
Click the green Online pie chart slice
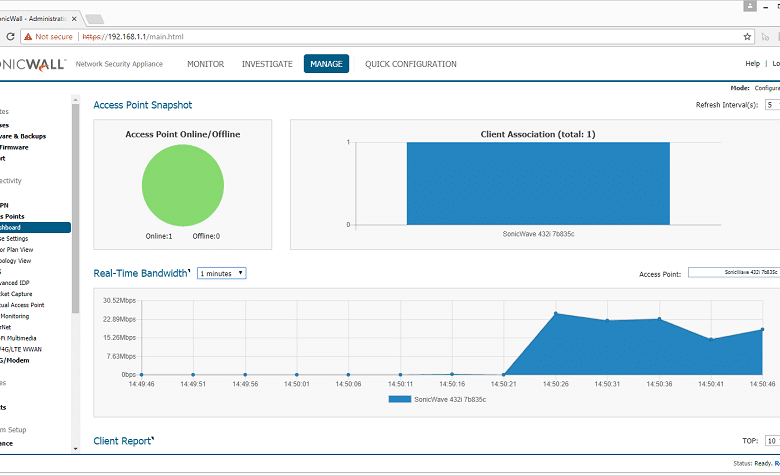(183, 185)
